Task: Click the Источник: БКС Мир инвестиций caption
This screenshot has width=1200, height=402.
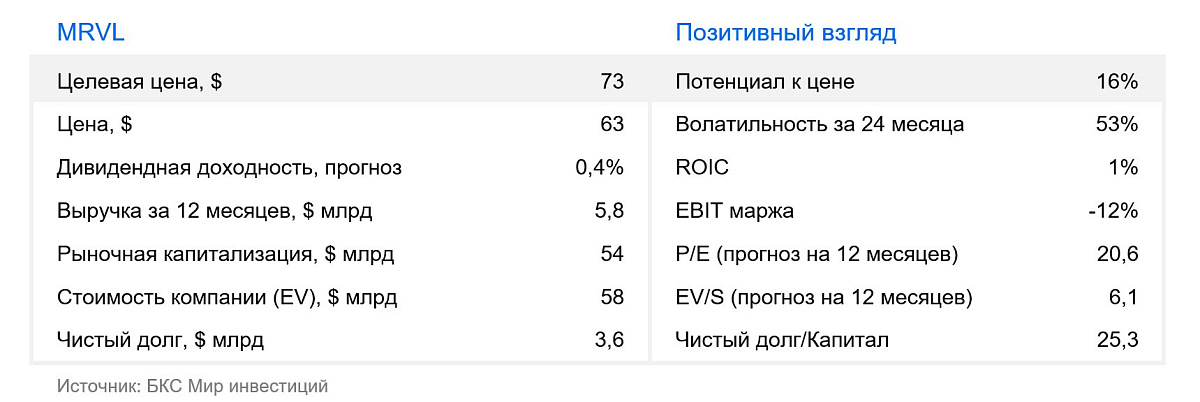Action: click(x=192, y=385)
